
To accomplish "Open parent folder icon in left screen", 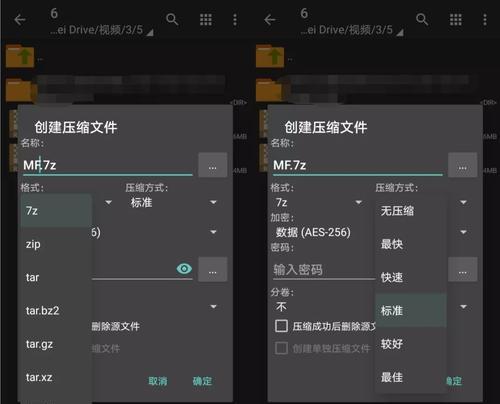I will (x=20, y=57).
